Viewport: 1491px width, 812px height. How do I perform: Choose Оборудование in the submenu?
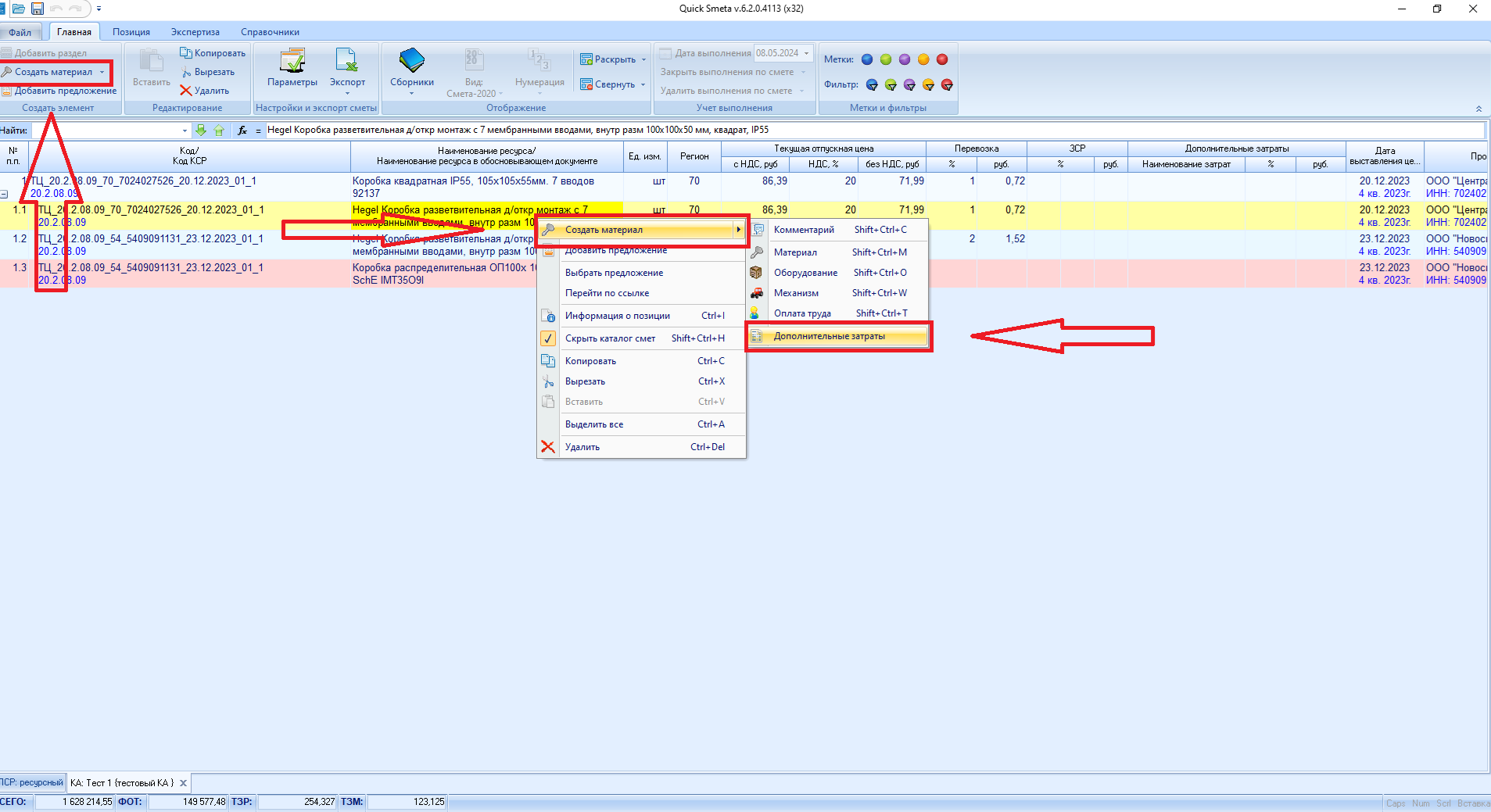(x=838, y=273)
